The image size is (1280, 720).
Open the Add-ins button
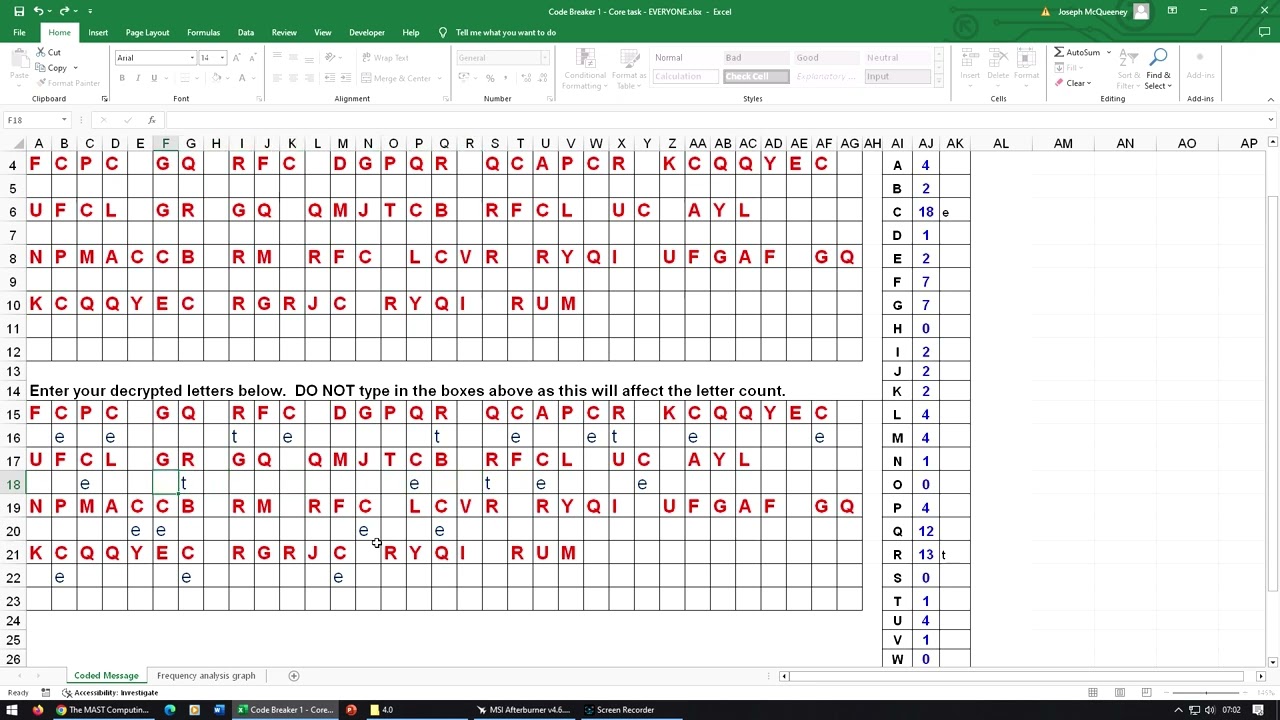1200,66
